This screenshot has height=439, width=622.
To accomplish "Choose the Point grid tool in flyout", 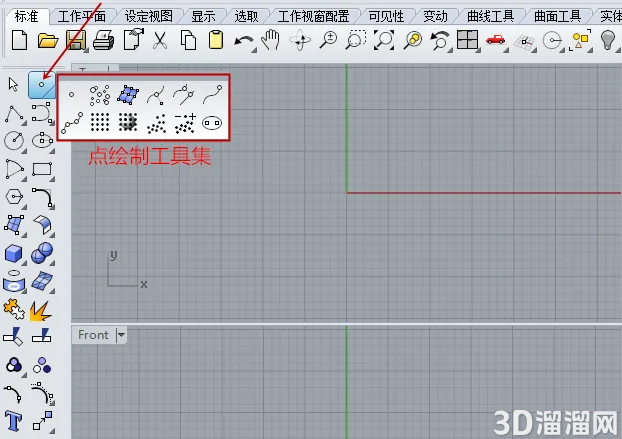I will 100,122.
